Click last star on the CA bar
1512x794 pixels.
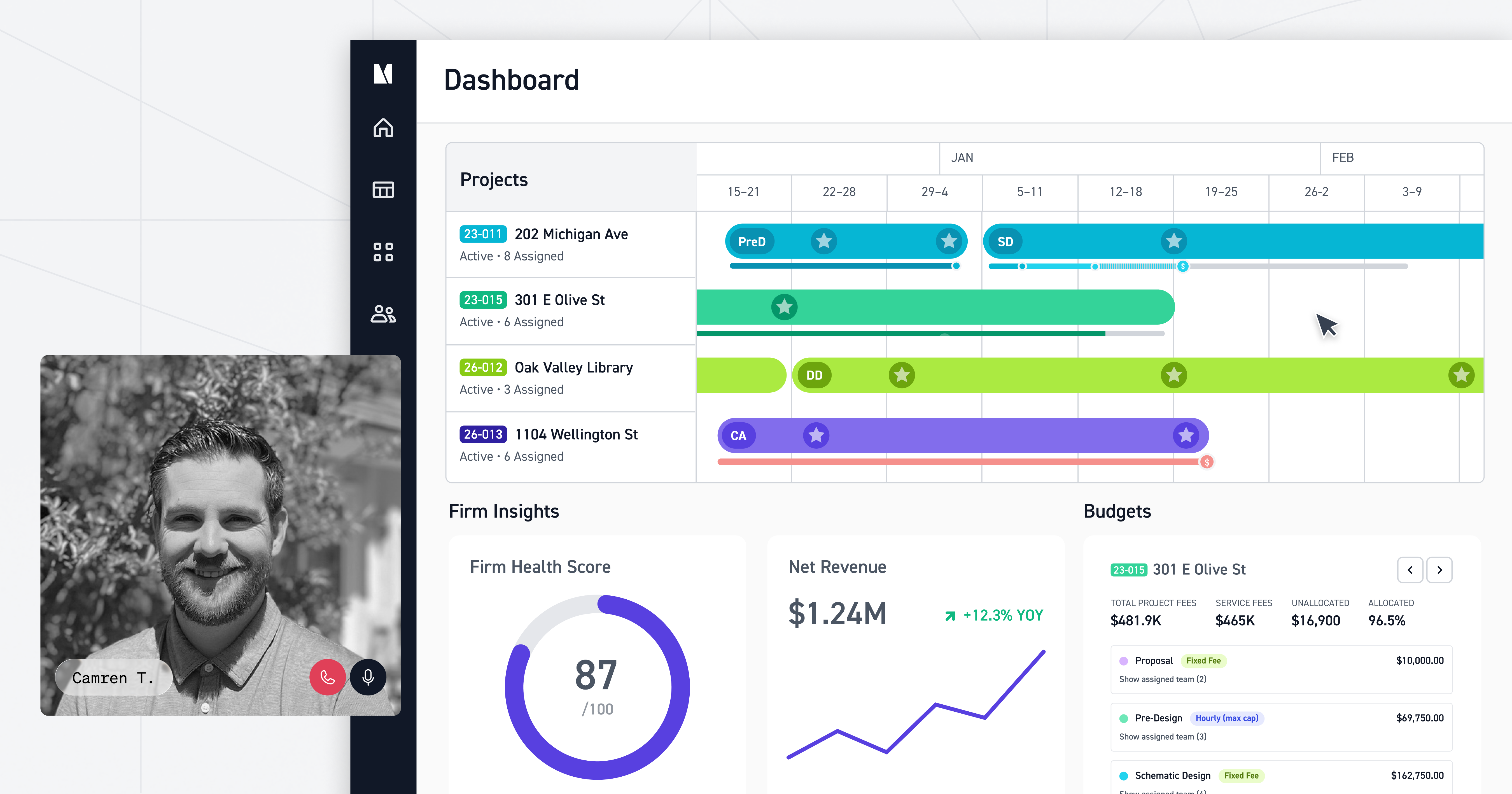pos(1186,435)
